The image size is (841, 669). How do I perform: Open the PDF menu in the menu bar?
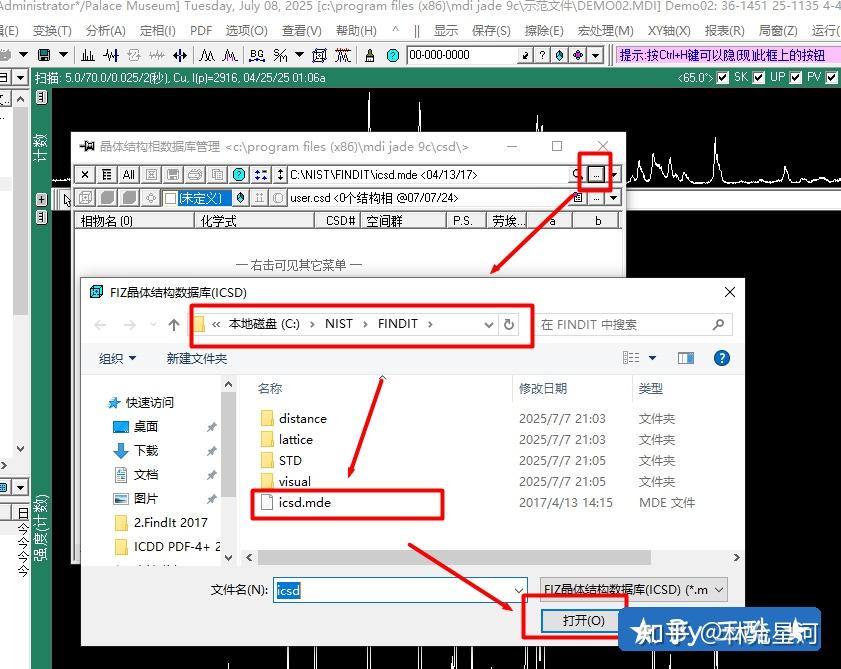199,30
